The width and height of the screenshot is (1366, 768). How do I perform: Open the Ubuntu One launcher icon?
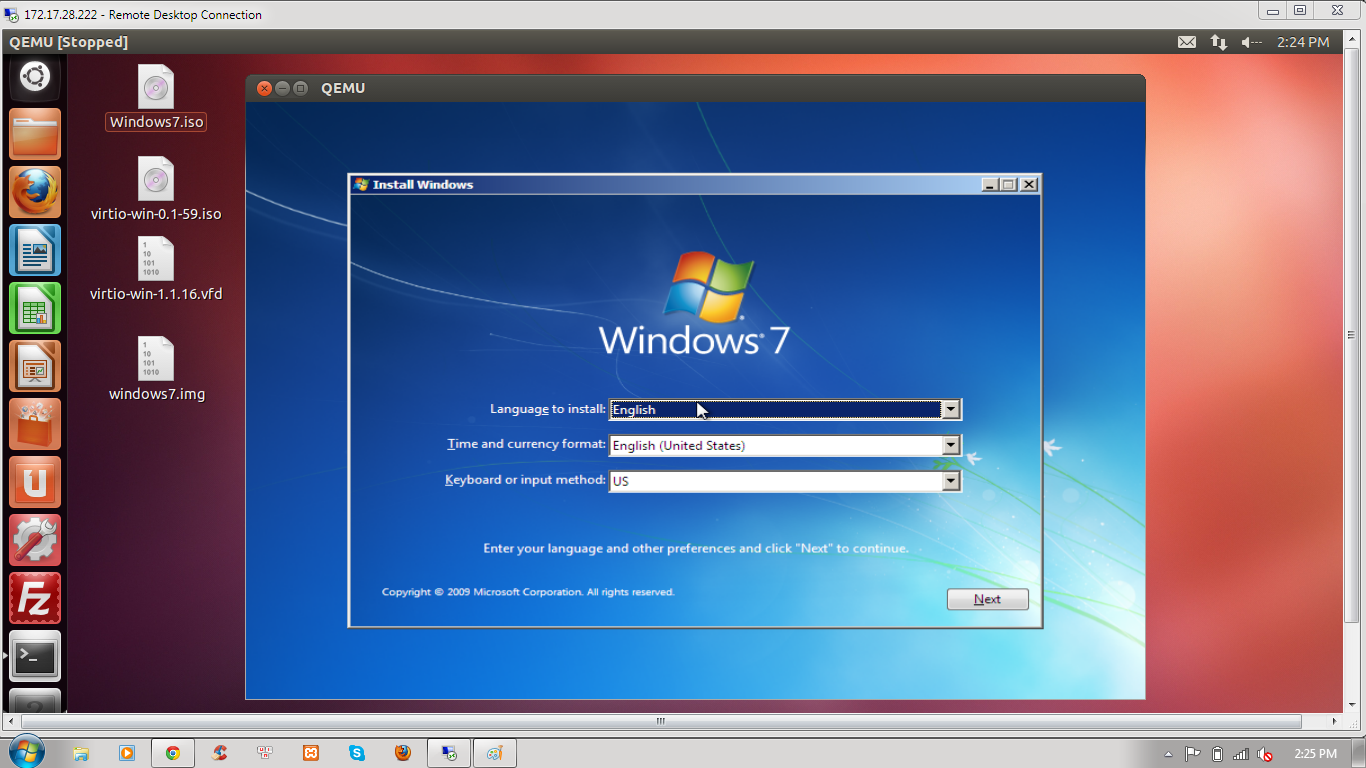pos(35,482)
